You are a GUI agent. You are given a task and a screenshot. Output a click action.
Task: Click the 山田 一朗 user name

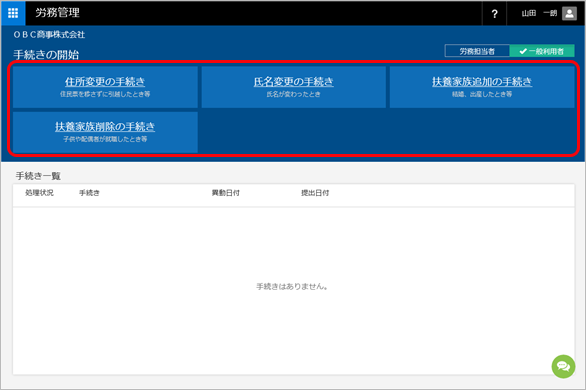(x=539, y=13)
